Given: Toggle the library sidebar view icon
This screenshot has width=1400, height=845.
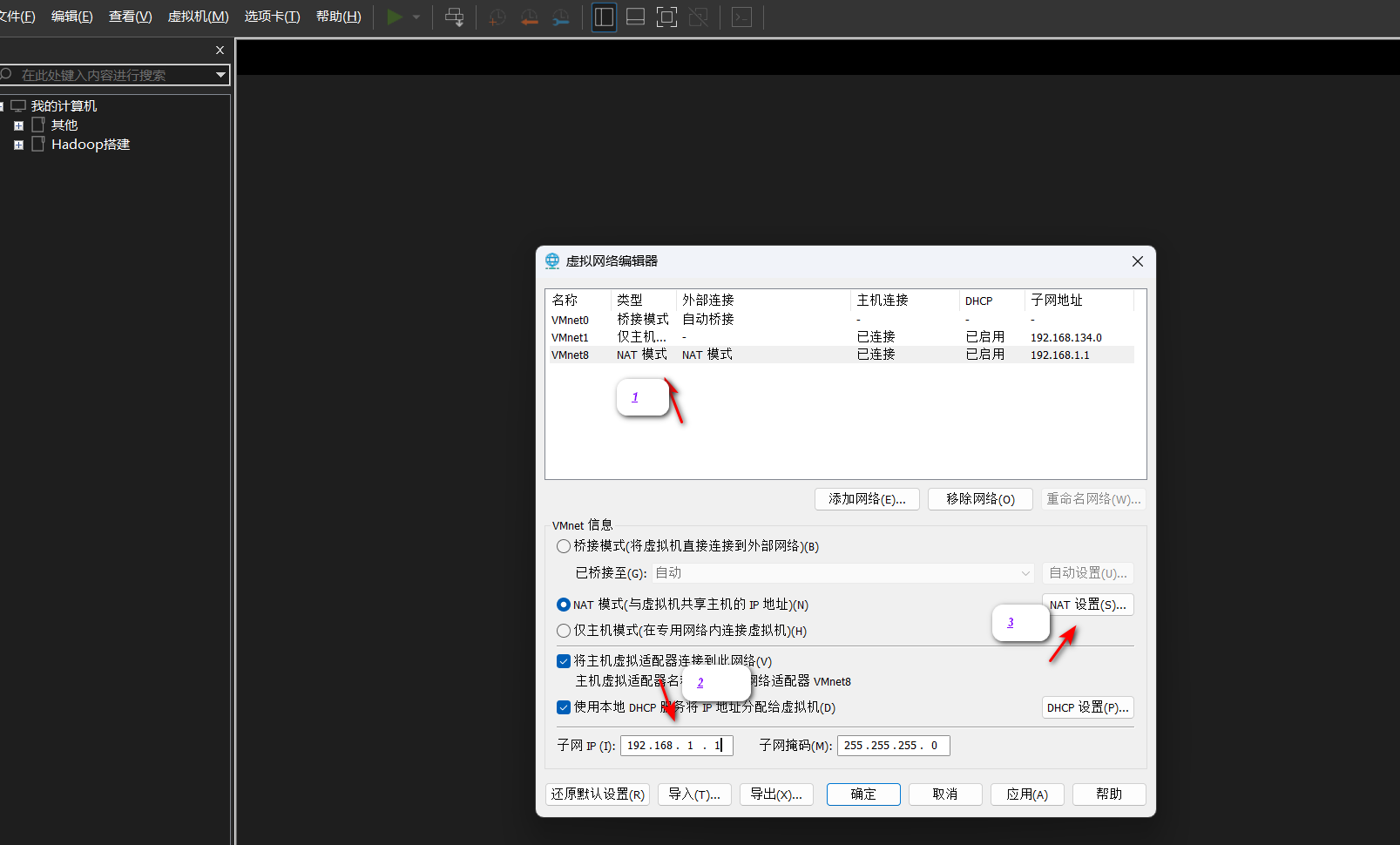Looking at the screenshot, I should tap(604, 17).
